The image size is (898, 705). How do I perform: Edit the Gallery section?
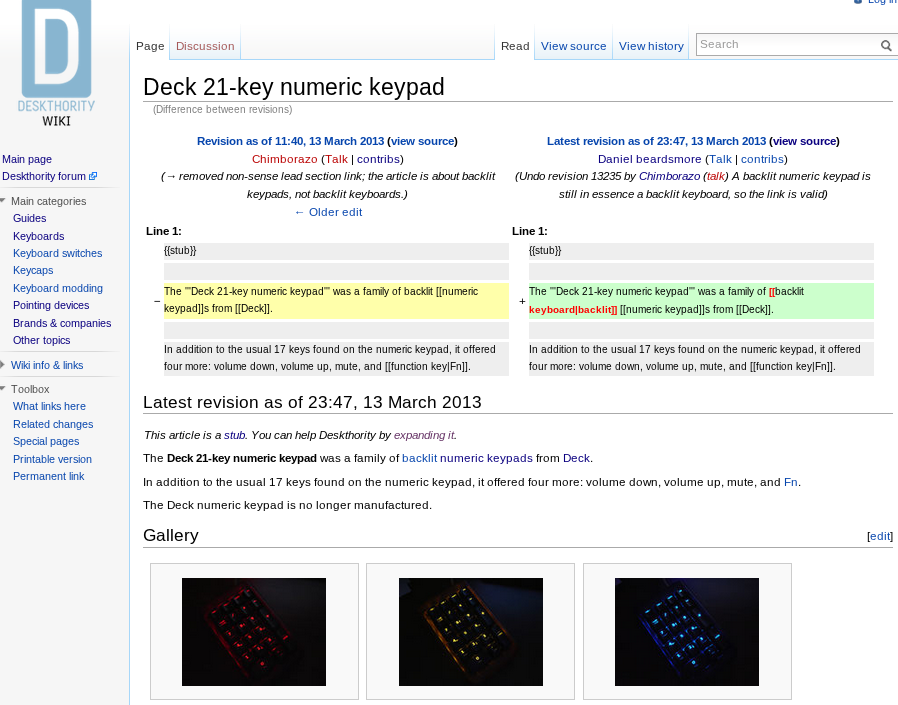point(880,536)
